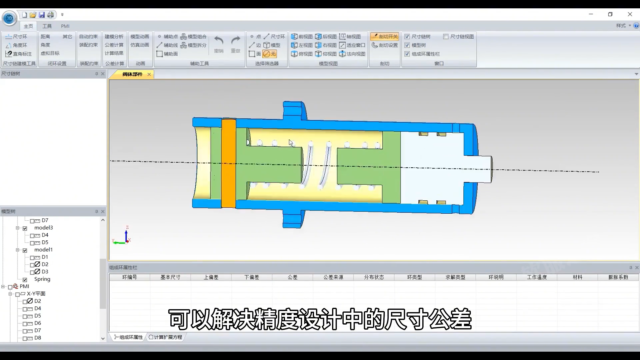640x360 pixels.
Task: Uncheck Spring in the model tree
Action: 25,280
